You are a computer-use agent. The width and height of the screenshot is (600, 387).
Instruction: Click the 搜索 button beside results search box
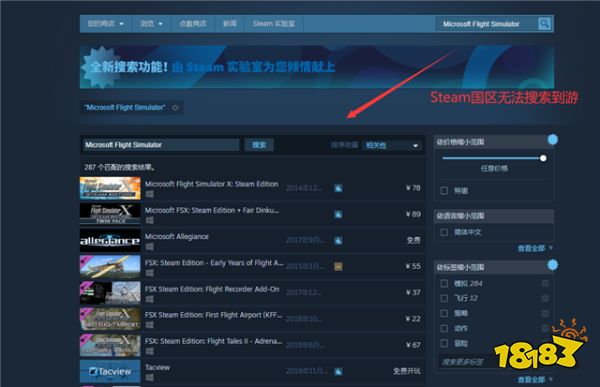259,145
